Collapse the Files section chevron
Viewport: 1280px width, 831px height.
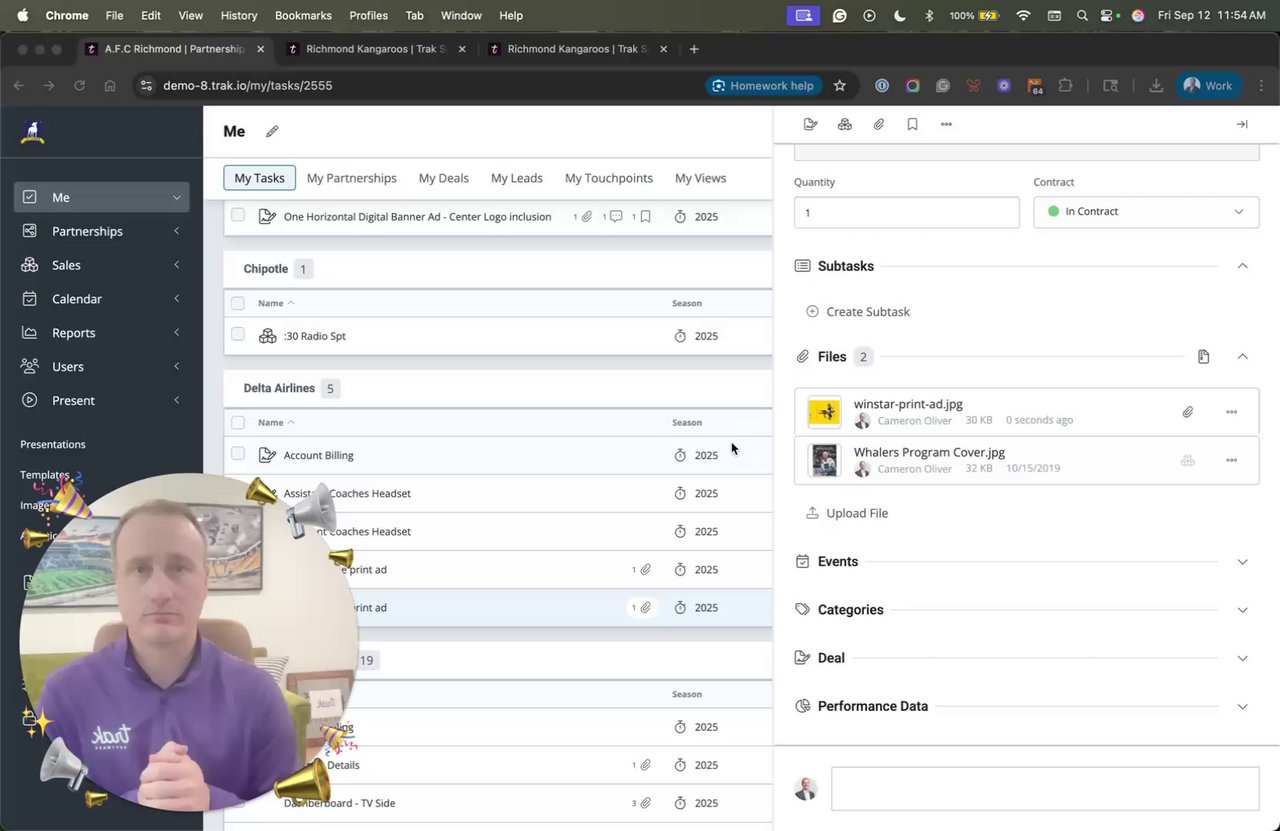(x=1242, y=357)
